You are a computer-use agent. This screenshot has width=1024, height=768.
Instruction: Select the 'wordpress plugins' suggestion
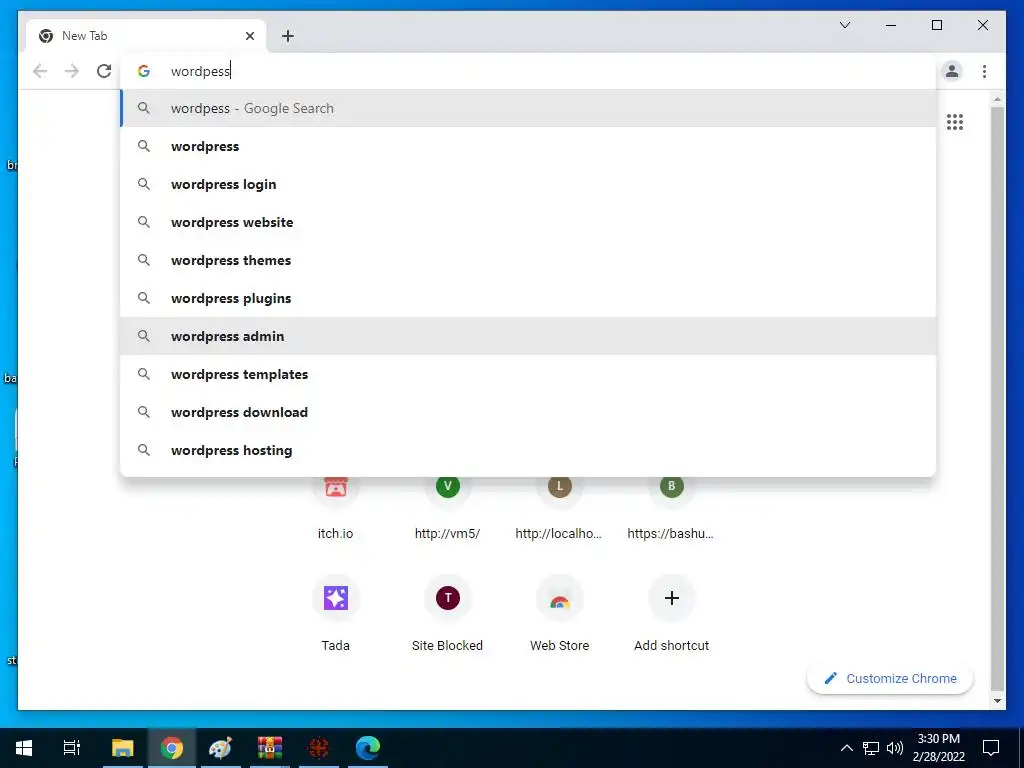click(528, 298)
